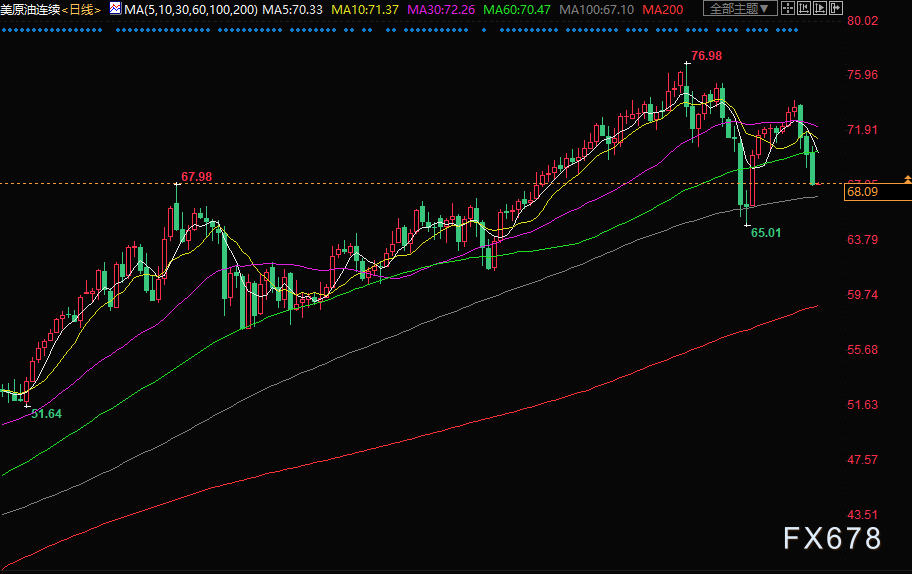Click the chart playback icon
912x574 pixels.
(x=820, y=8)
